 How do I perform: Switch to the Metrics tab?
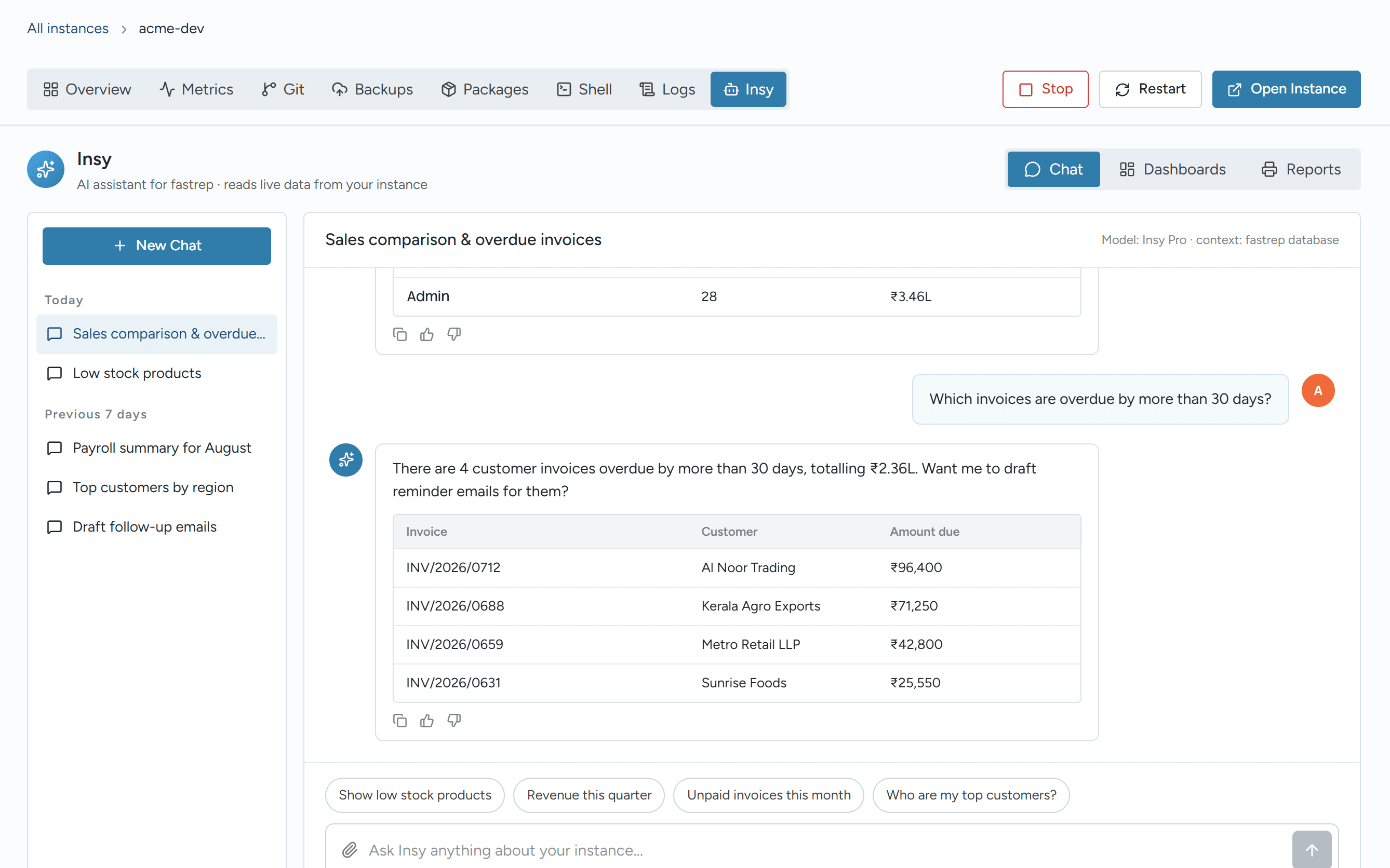196,89
